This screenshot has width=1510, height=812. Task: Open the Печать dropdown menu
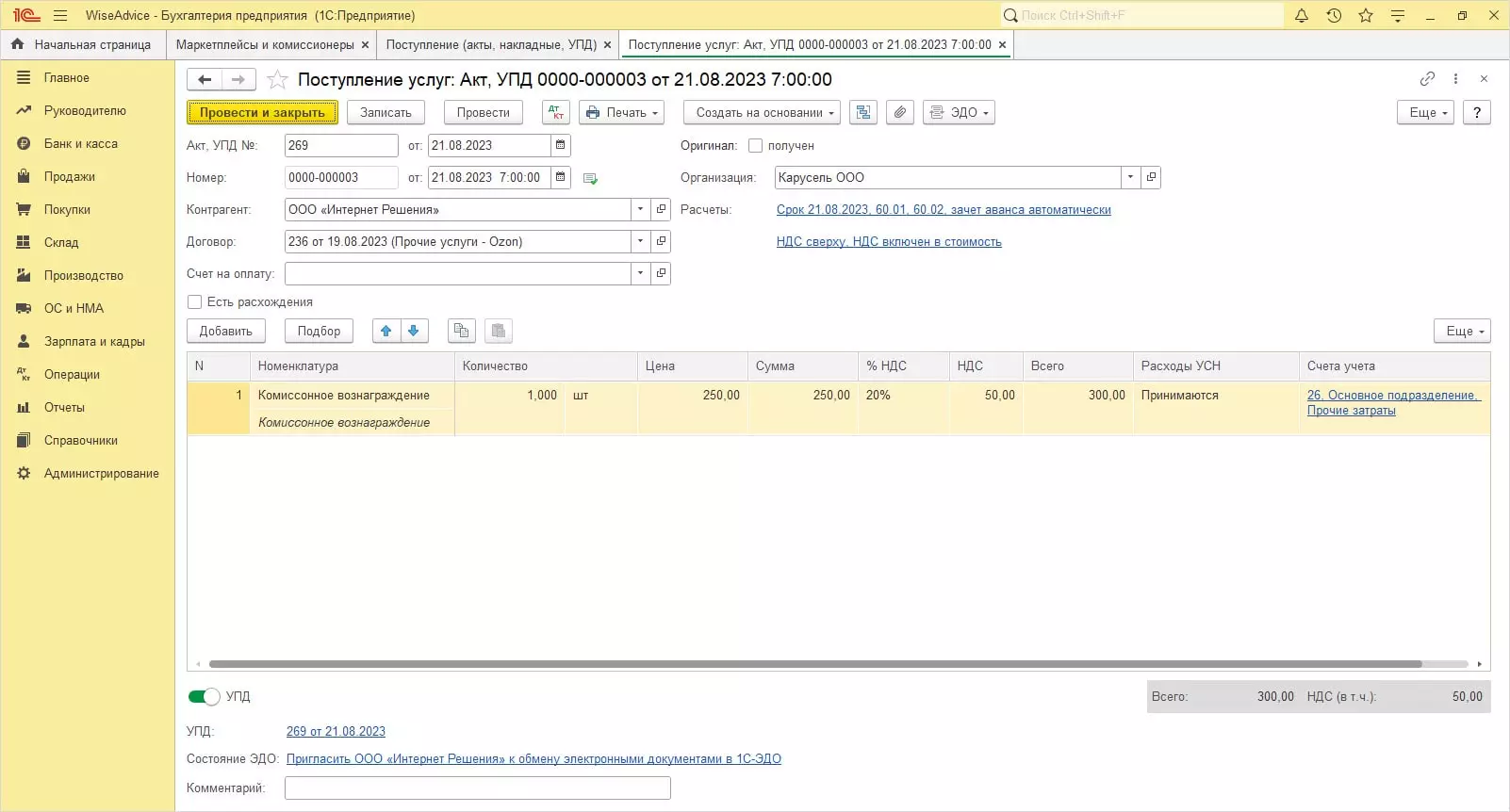(621, 112)
